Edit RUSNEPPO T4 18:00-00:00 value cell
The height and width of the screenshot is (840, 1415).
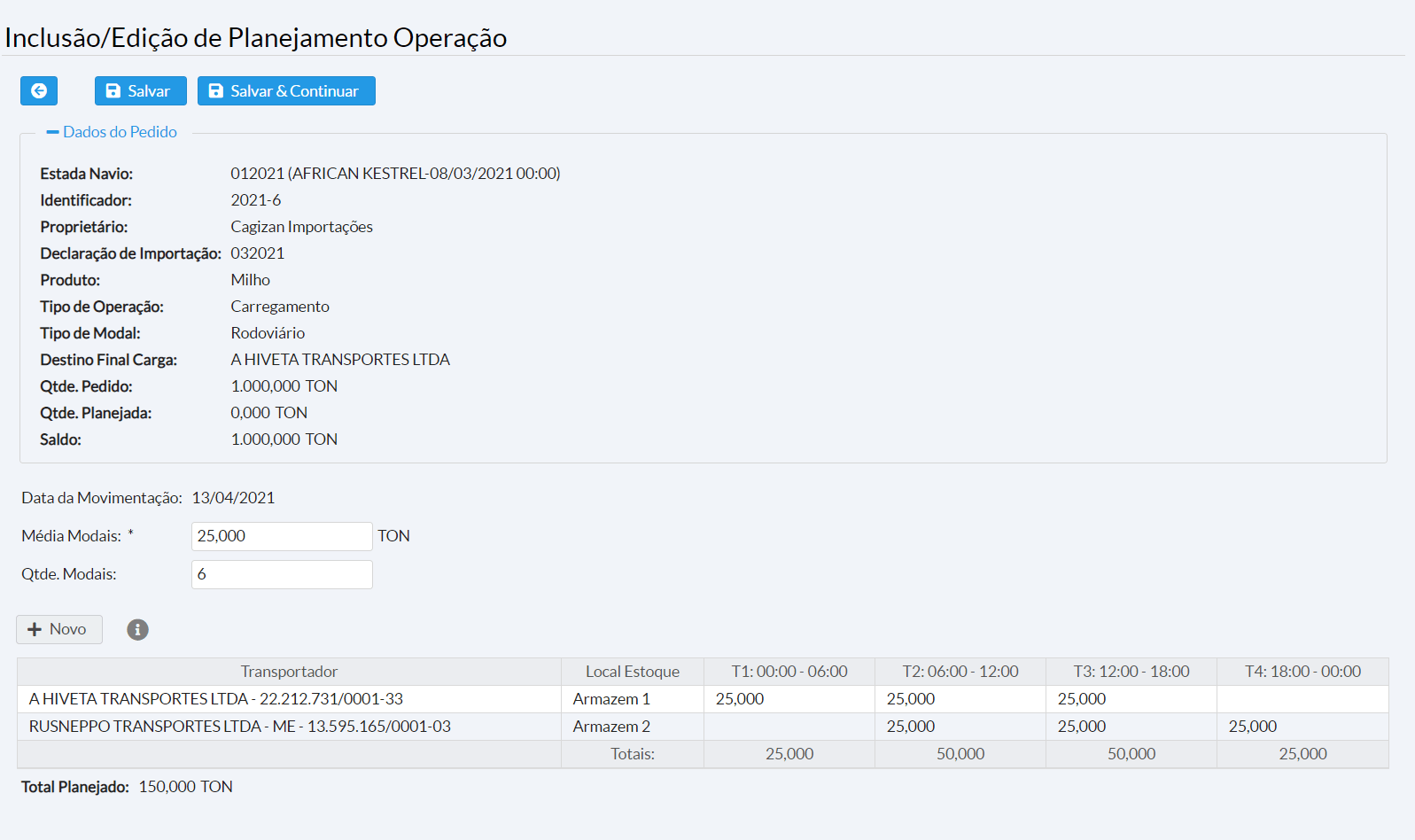(1302, 727)
